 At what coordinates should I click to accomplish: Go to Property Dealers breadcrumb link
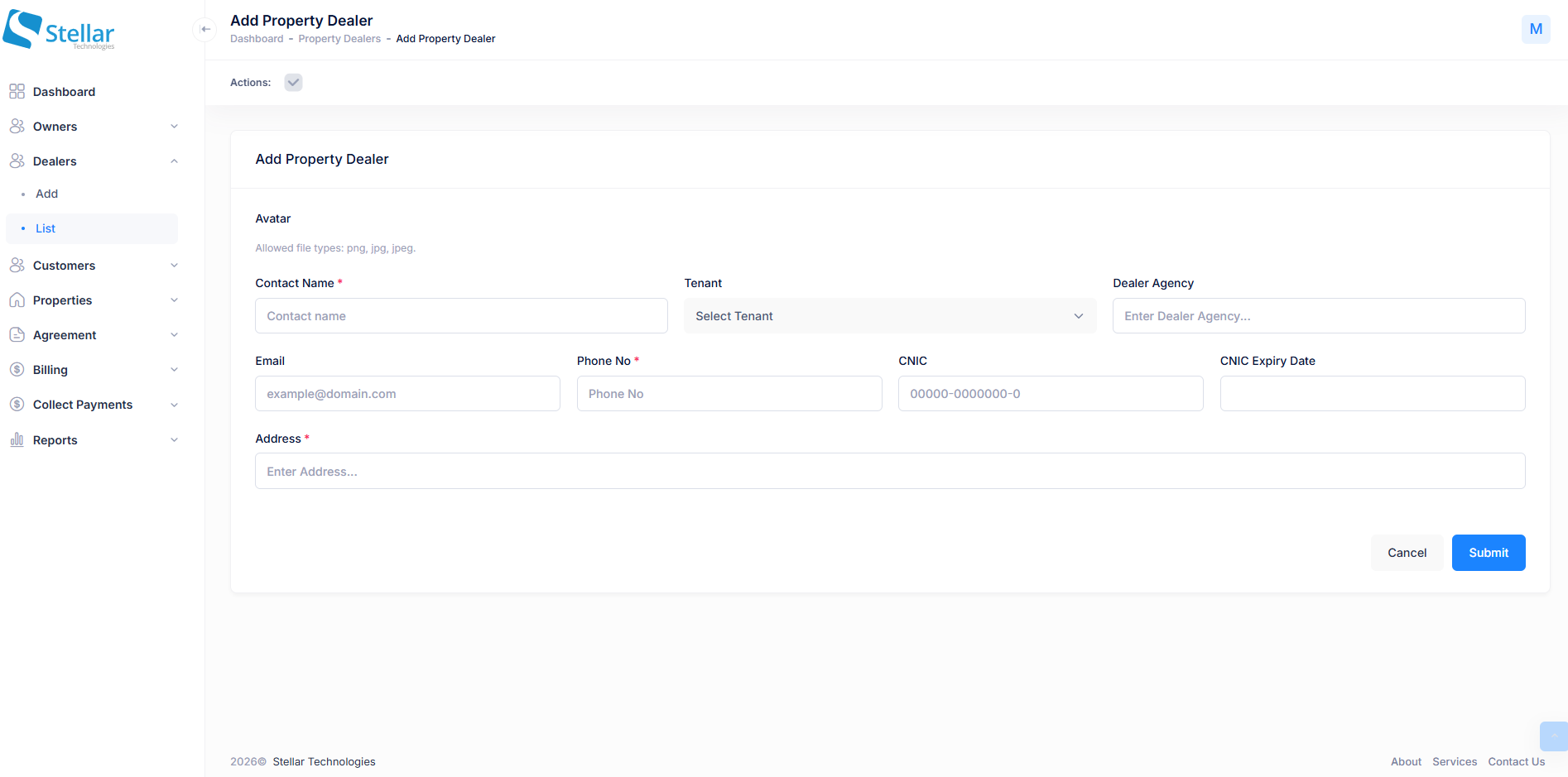pos(339,39)
